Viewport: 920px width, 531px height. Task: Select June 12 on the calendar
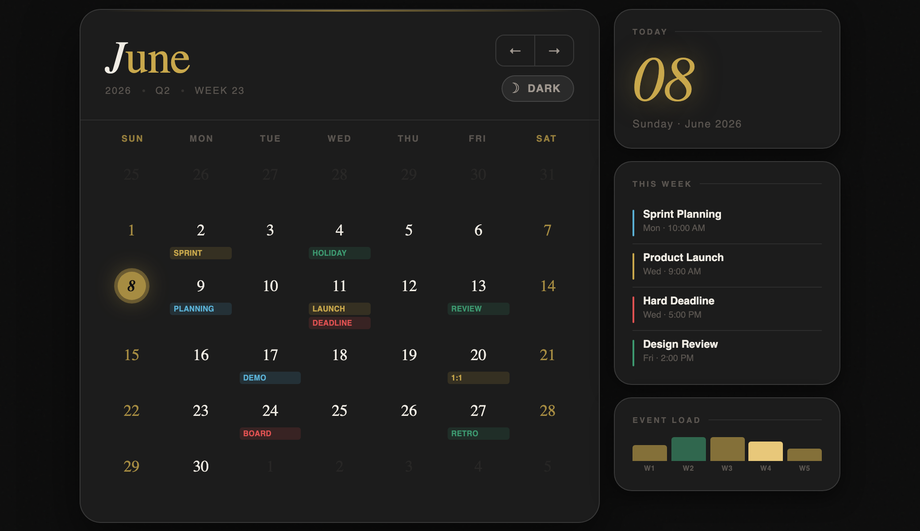[409, 286]
